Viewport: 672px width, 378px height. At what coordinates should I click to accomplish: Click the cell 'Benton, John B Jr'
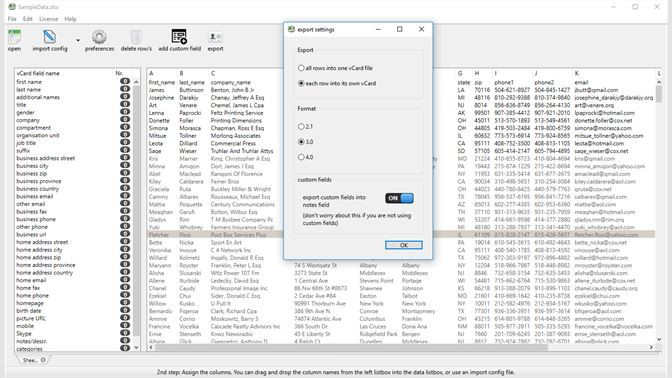click(x=232, y=90)
